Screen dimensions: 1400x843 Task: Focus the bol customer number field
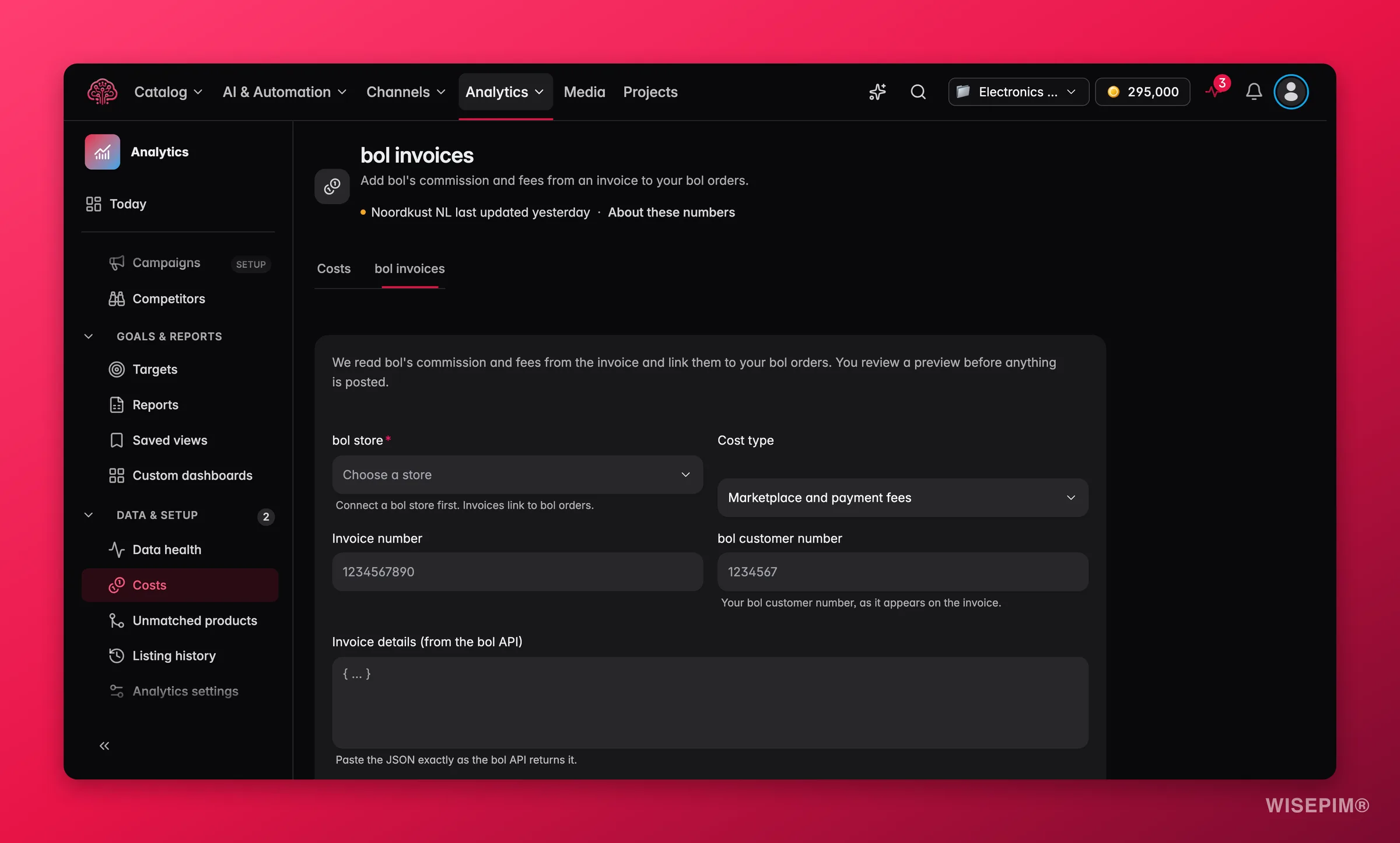point(902,572)
